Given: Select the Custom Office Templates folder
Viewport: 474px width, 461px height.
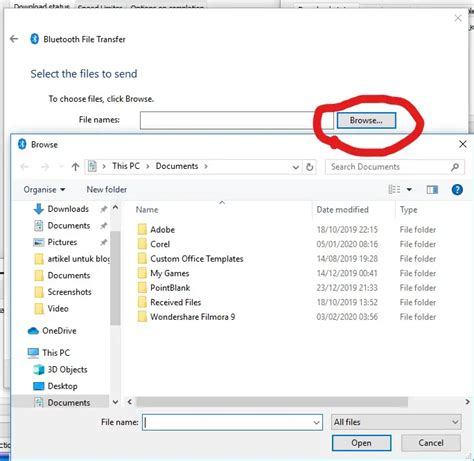Looking at the screenshot, I should click(x=197, y=259).
